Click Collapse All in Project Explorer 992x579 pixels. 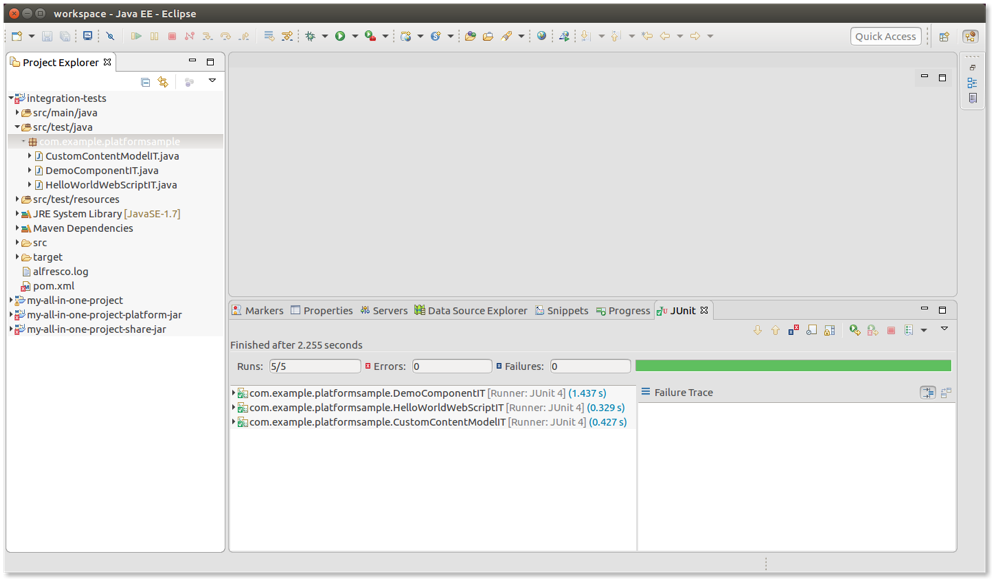pyautogui.click(x=146, y=82)
